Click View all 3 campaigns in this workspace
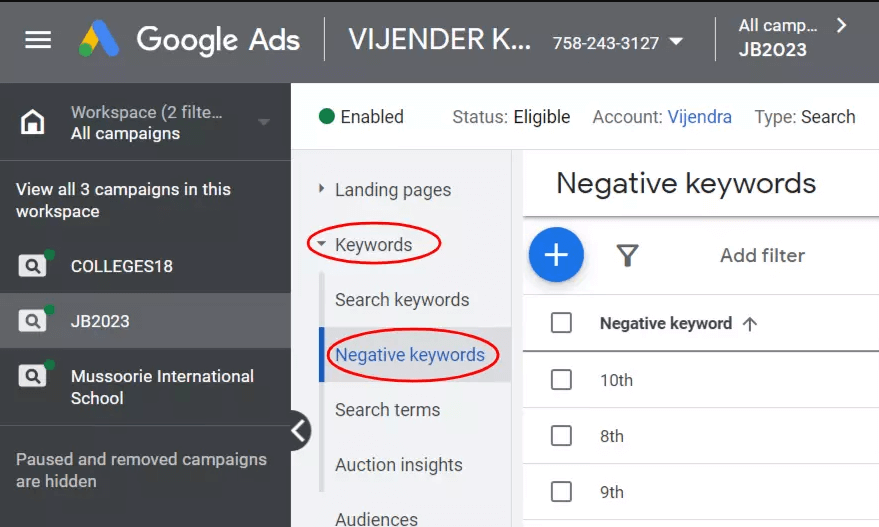Screen dimensions: 879x527 click(x=123, y=200)
